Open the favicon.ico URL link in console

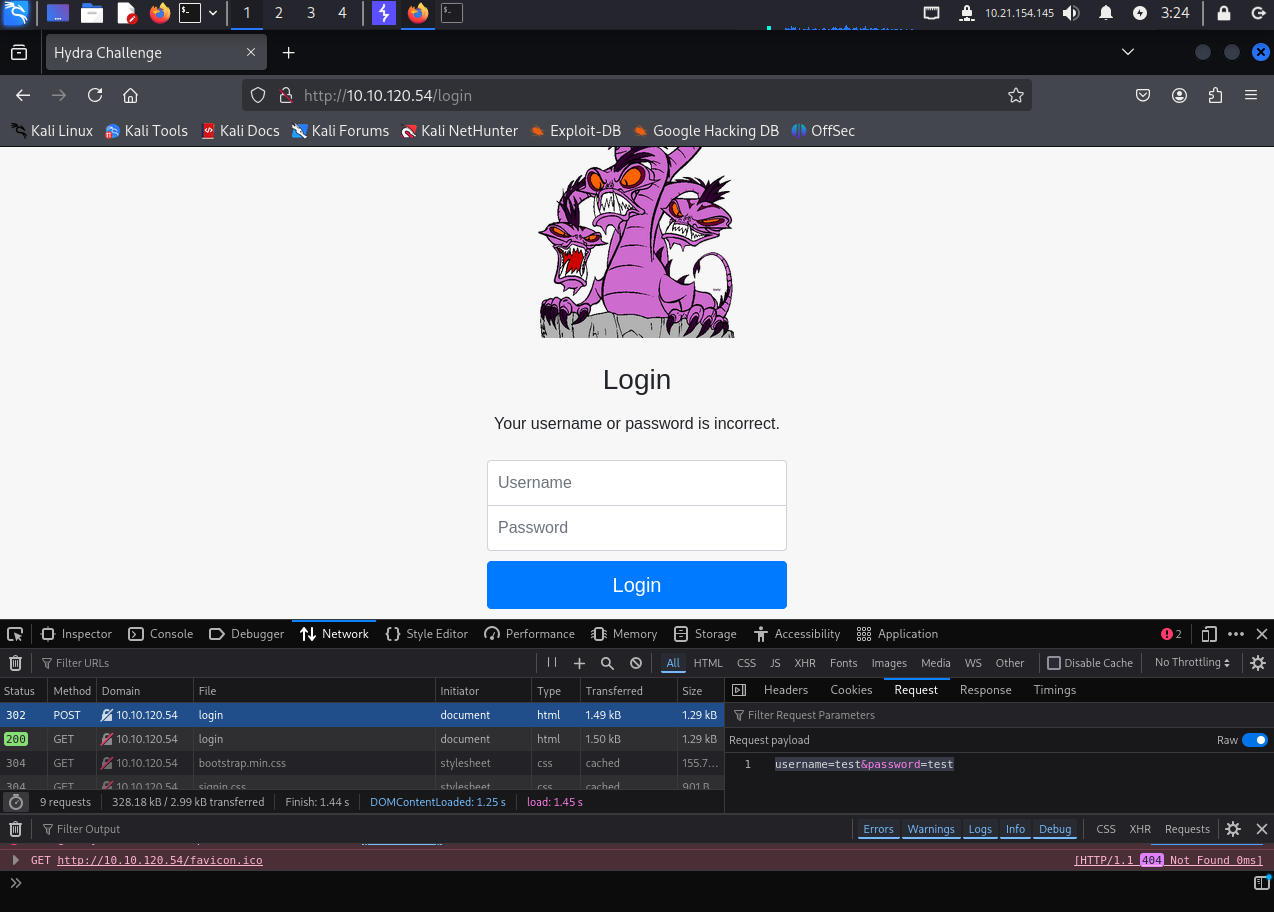[x=160, y=860]
